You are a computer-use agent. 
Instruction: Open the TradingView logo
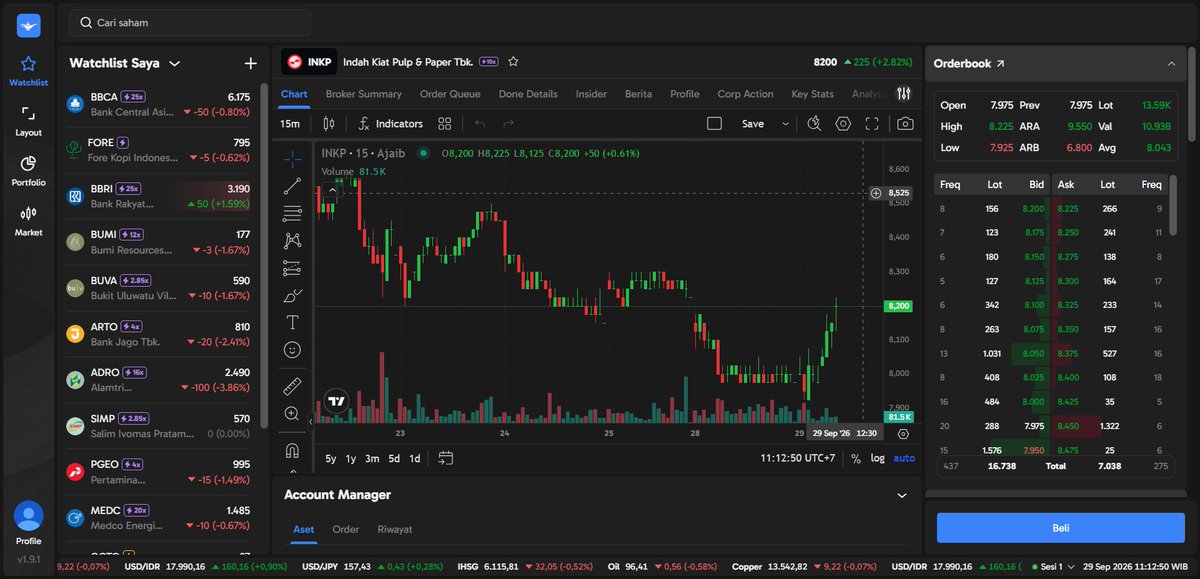coord(336,400)
